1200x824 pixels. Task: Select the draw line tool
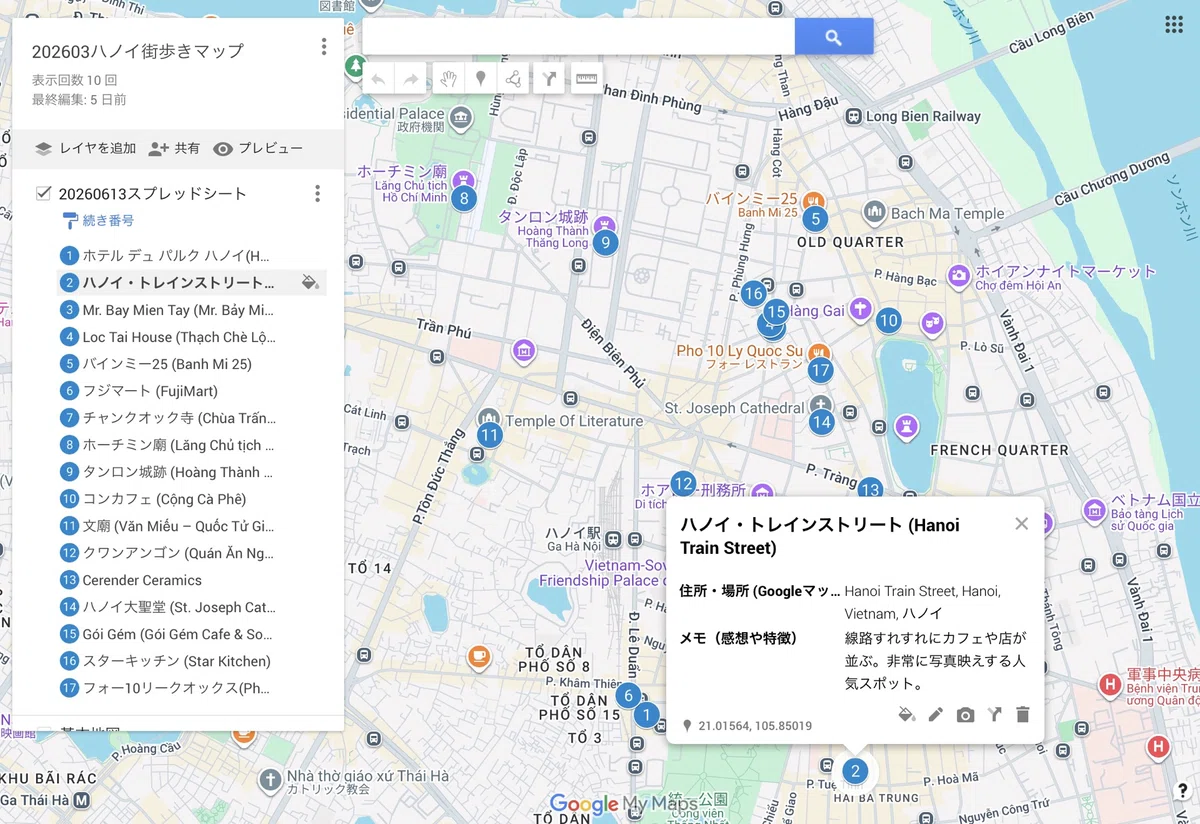[513, 79]
